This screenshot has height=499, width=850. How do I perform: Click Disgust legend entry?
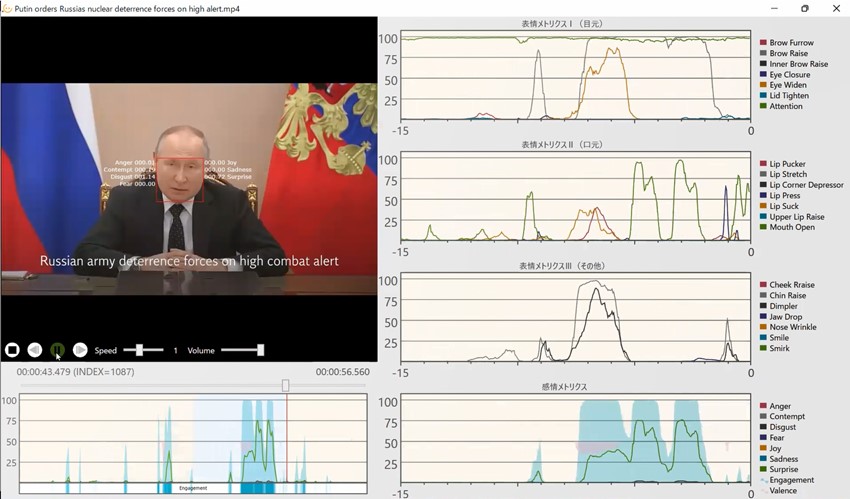point(778,427)
